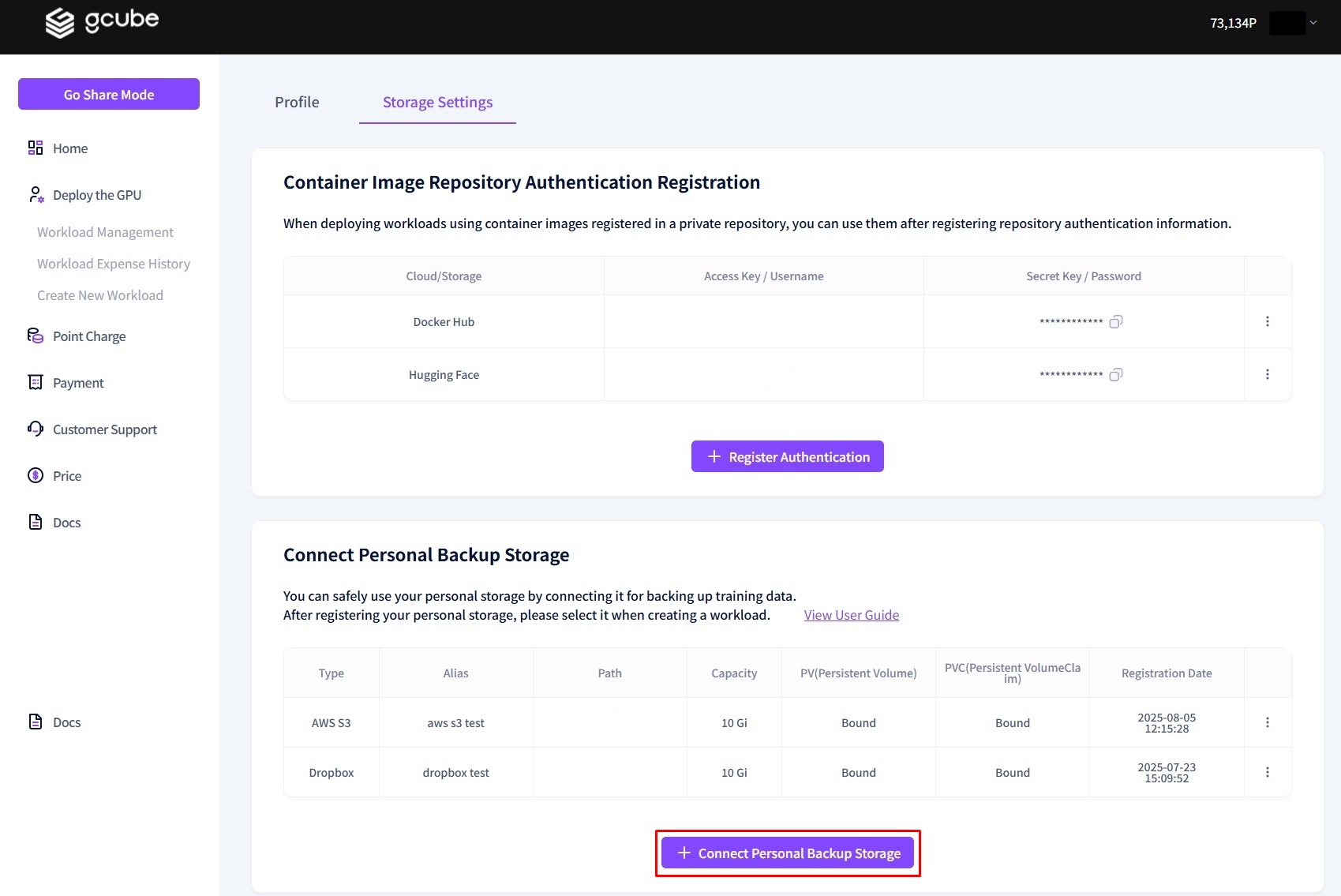Image resolution: width=1341 pixels, height=896 pixels.
Task: Select the Payment sidebar icon
Action: [x=35, y=382]
